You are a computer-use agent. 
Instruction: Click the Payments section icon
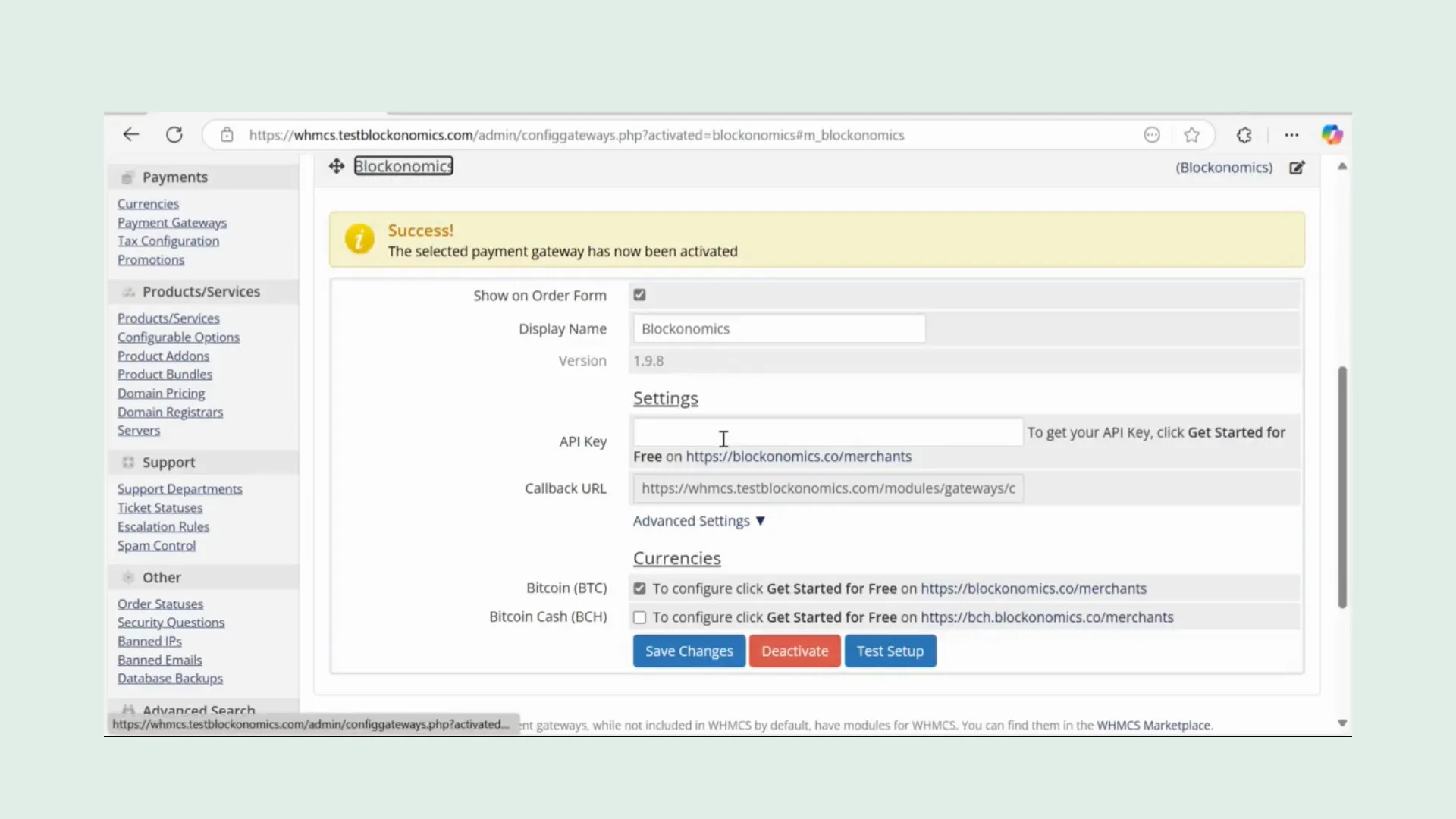[127, 177]
